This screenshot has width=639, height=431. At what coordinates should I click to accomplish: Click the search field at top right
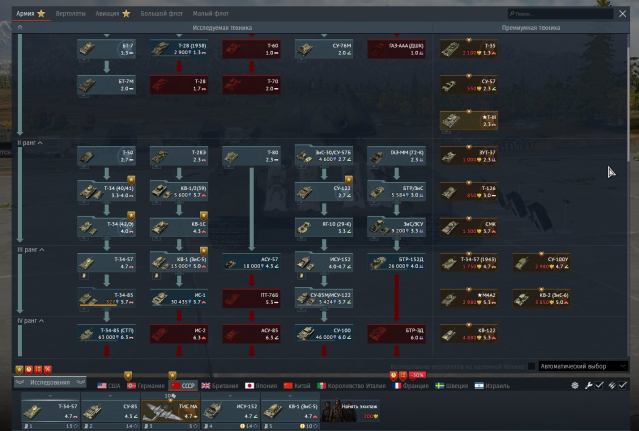(x=567, y=14)
